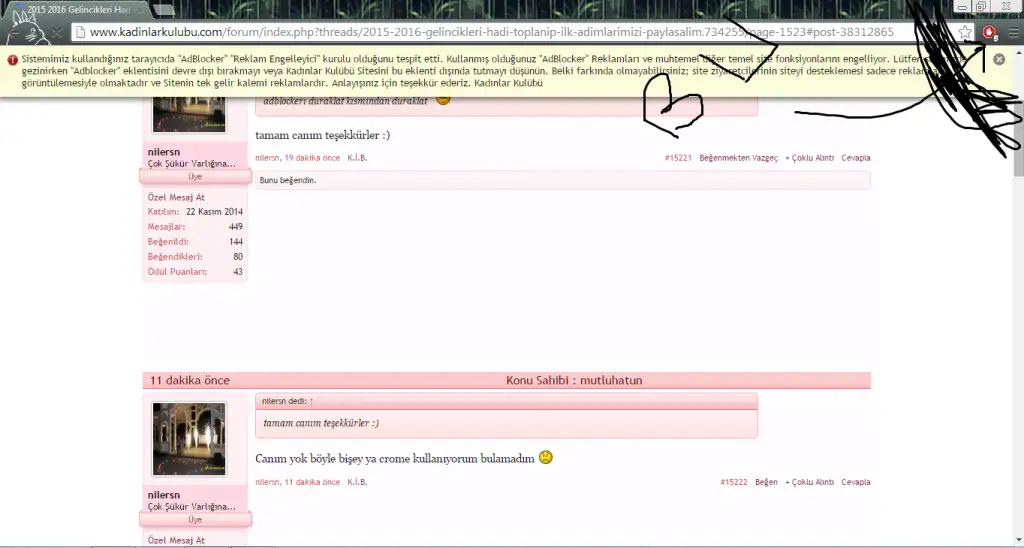Click the Ödül Puanları: 43 stat link
The image size is (1024, 548).
coord(195,272)
